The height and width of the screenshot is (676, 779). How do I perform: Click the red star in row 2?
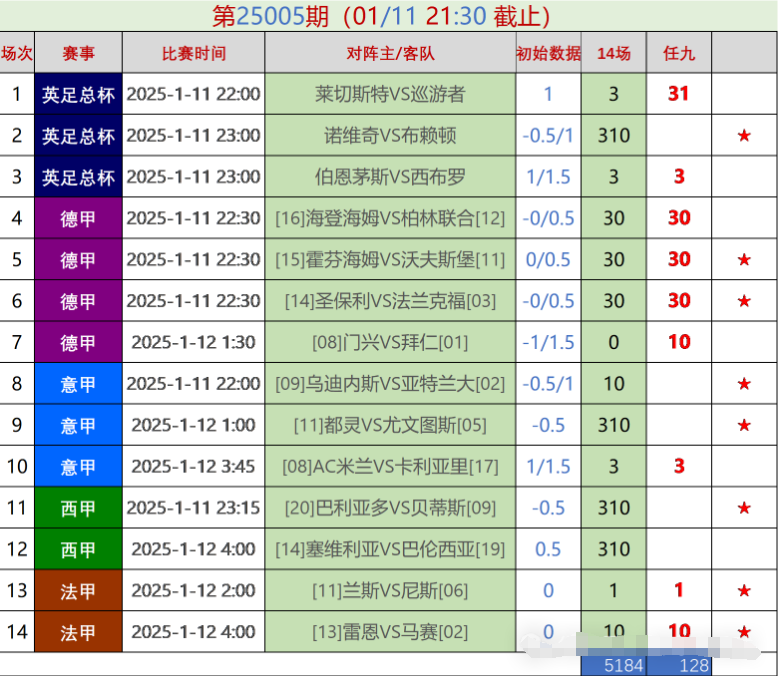click(x=744, y=135)
